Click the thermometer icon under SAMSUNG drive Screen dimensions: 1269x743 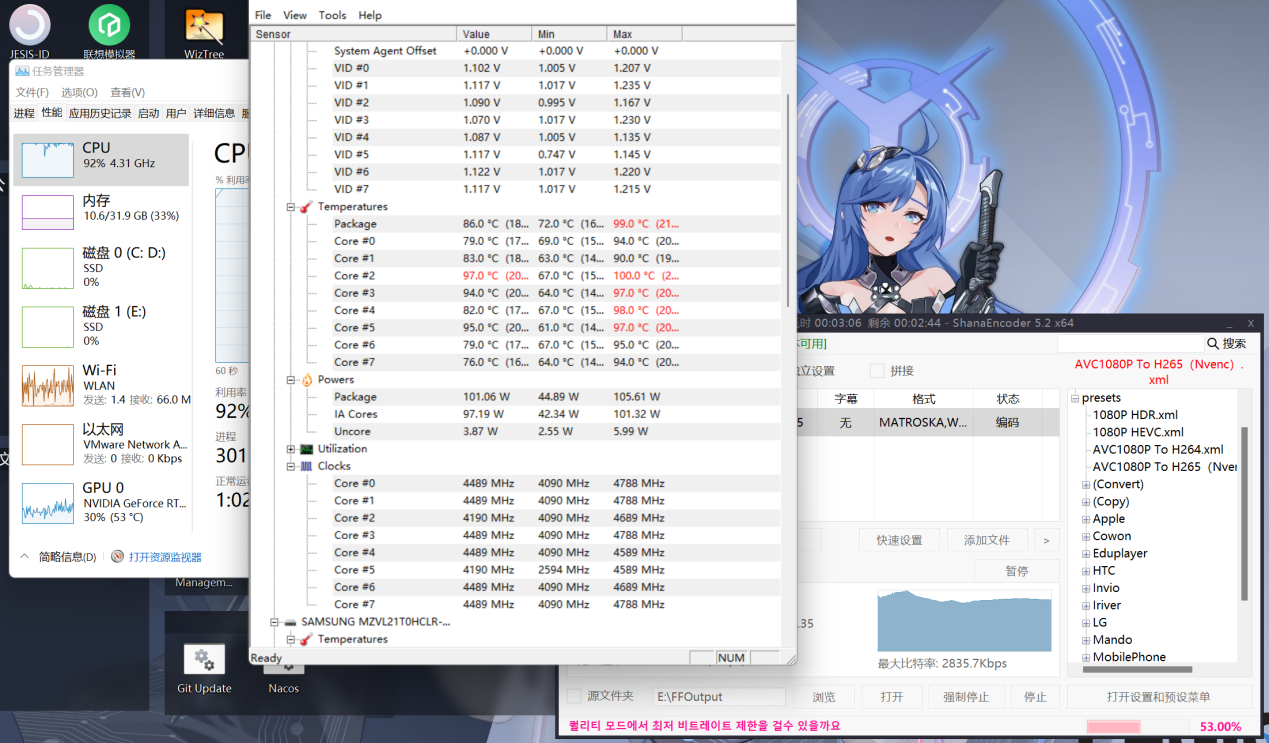[306, 639]
